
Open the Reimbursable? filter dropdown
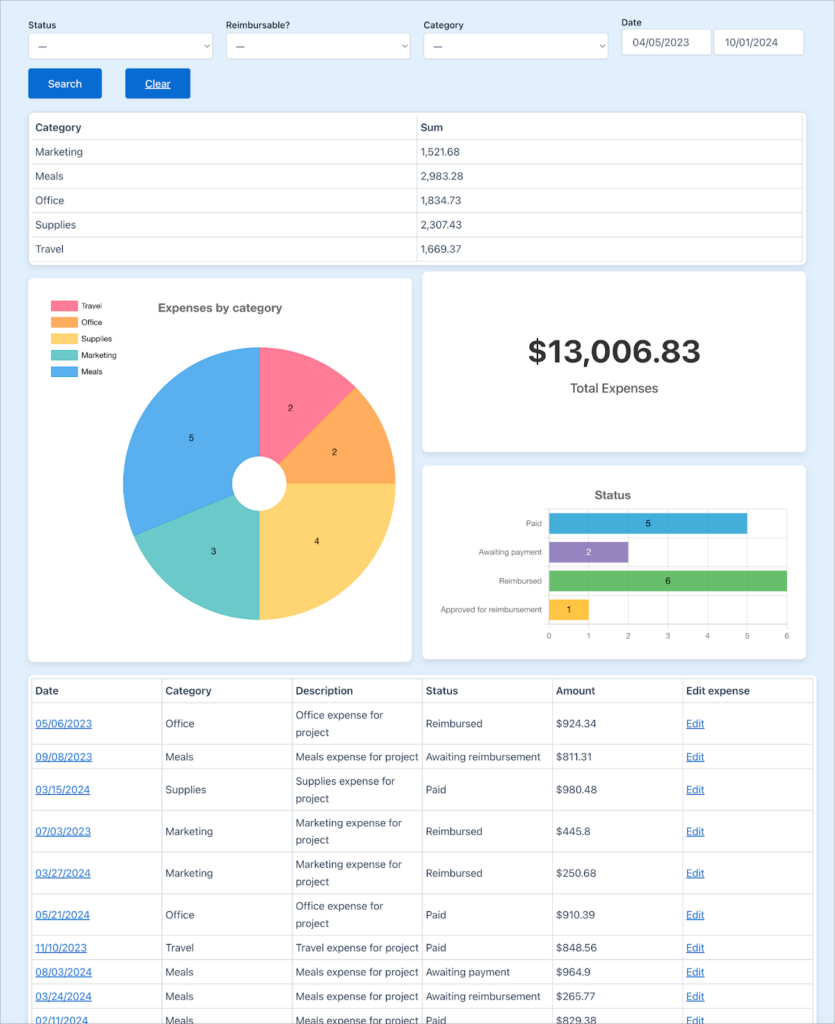point(317,45)
